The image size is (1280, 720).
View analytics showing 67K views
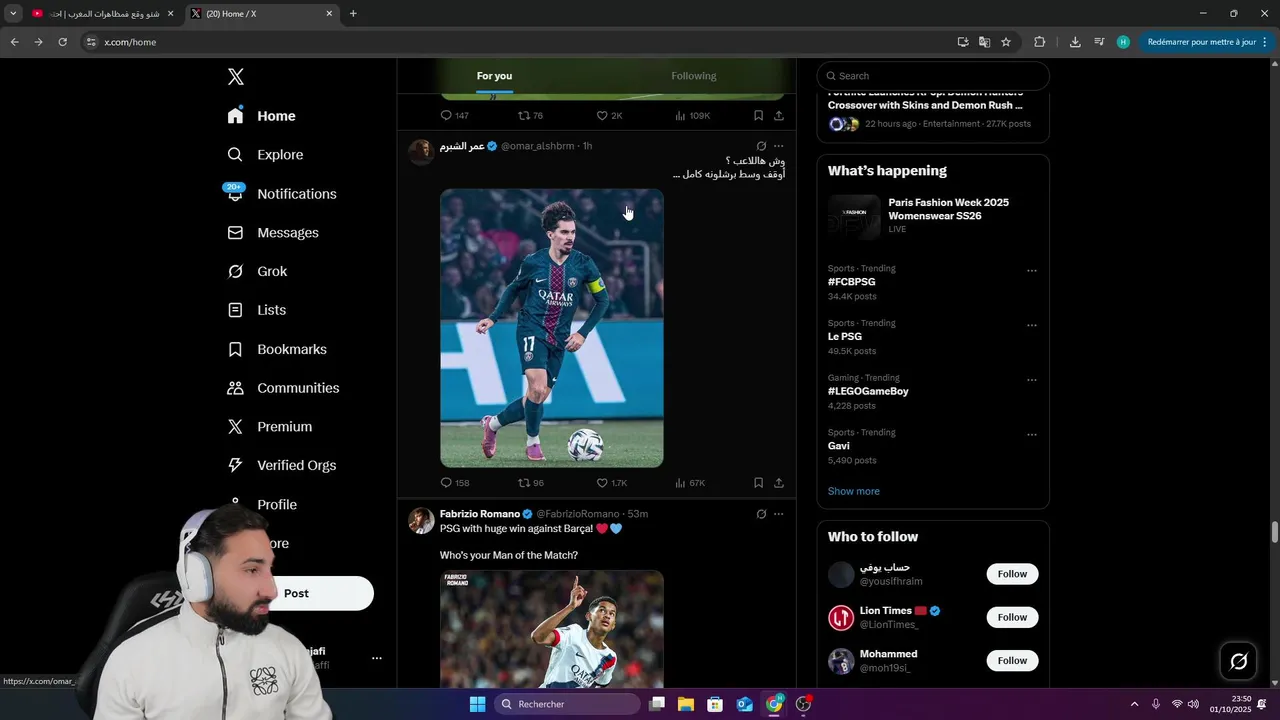[690, 483]
